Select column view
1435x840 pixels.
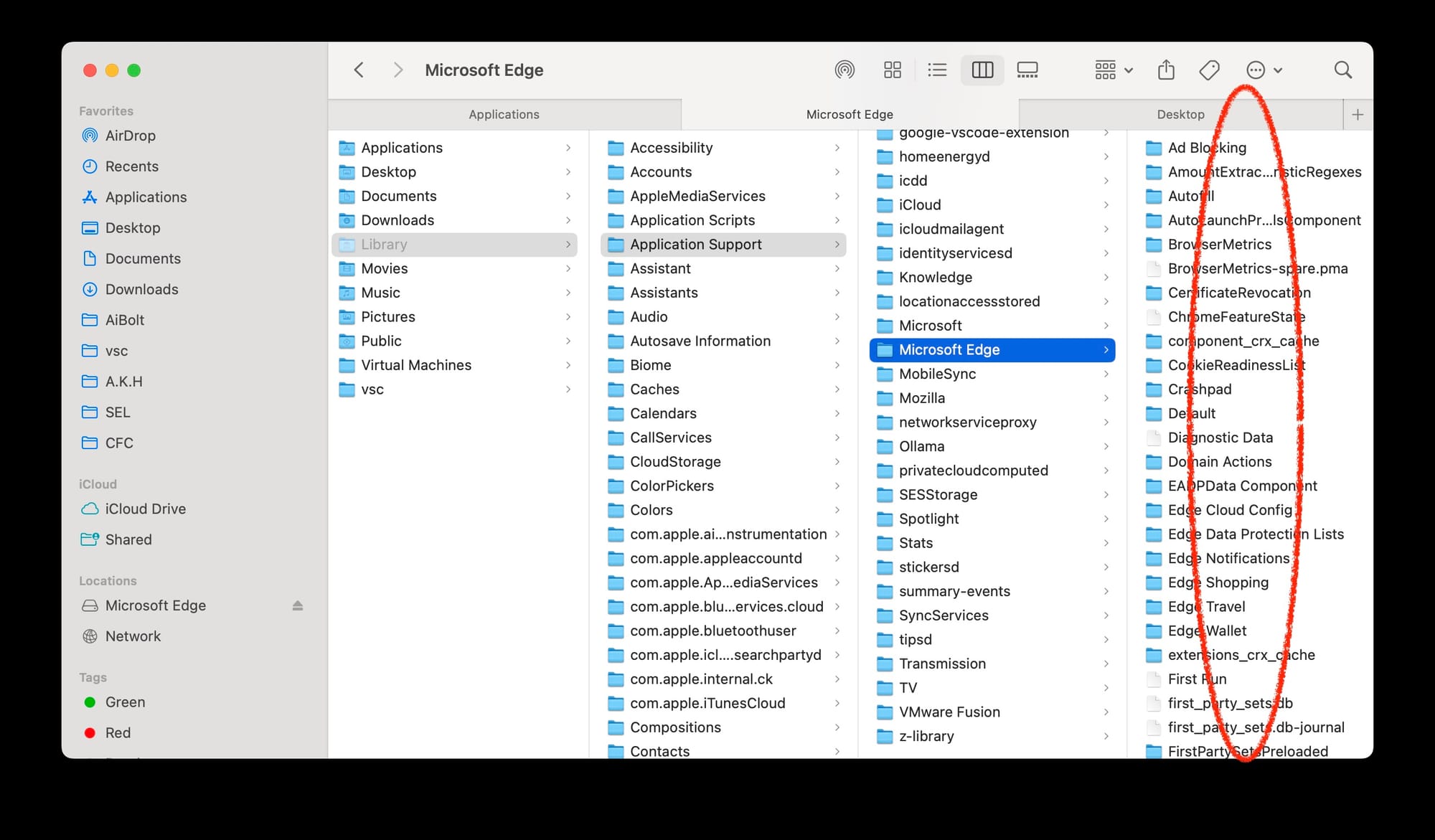point(982,70)
